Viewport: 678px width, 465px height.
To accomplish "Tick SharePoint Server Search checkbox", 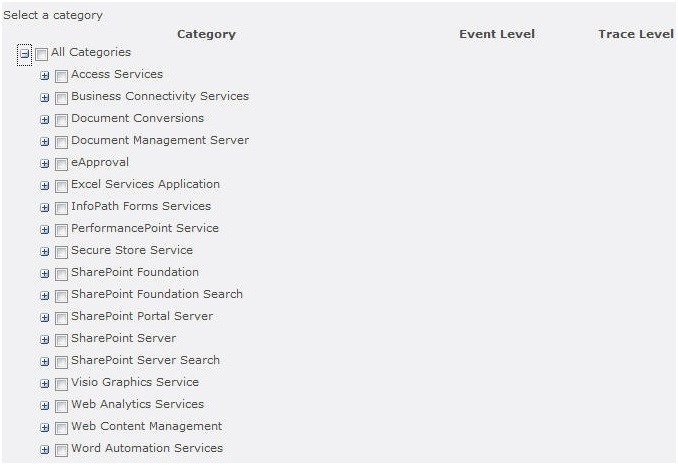I will (x=61, y=362).
